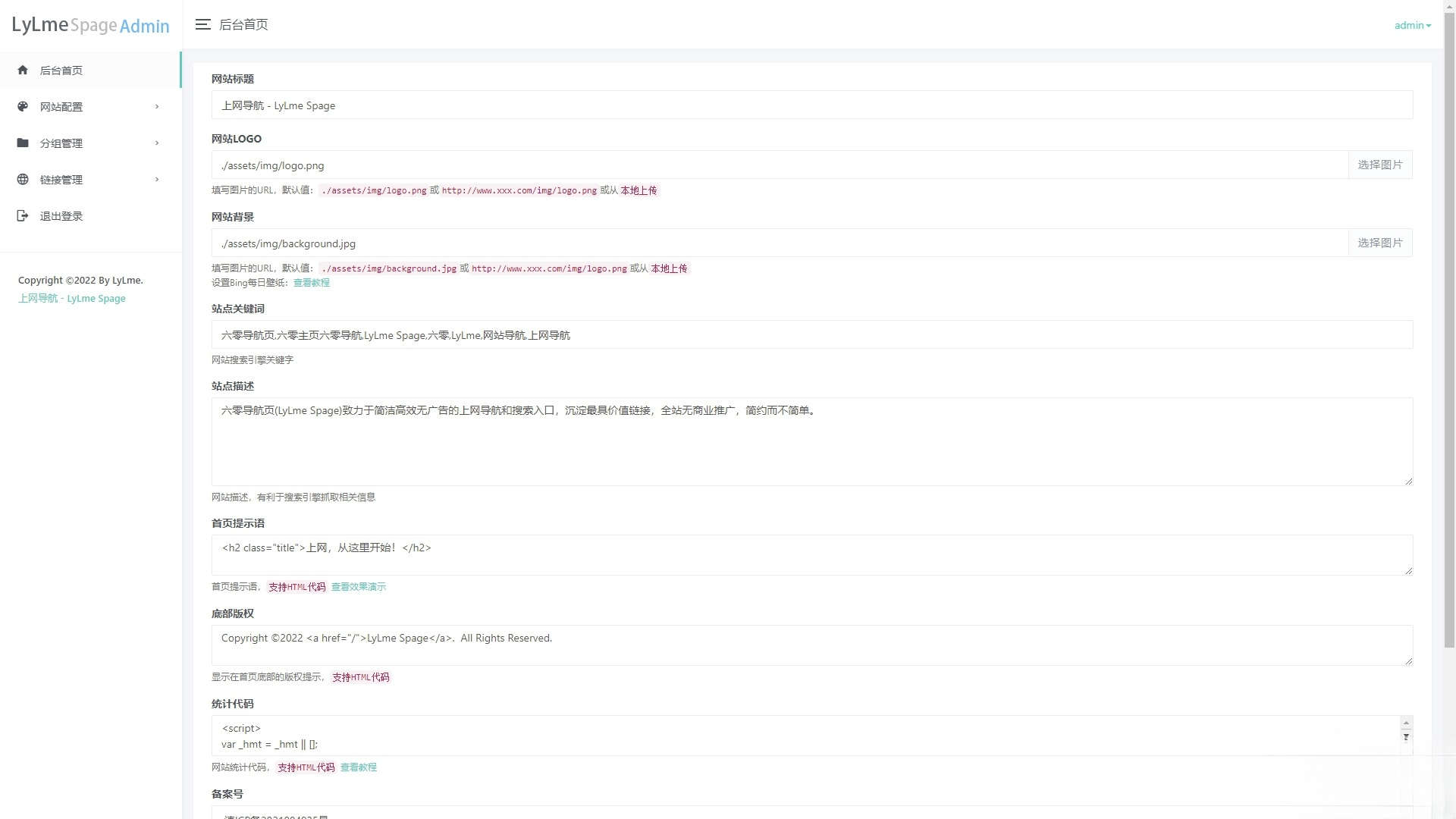Click the home icon beside 后台首页

point(23,70)
